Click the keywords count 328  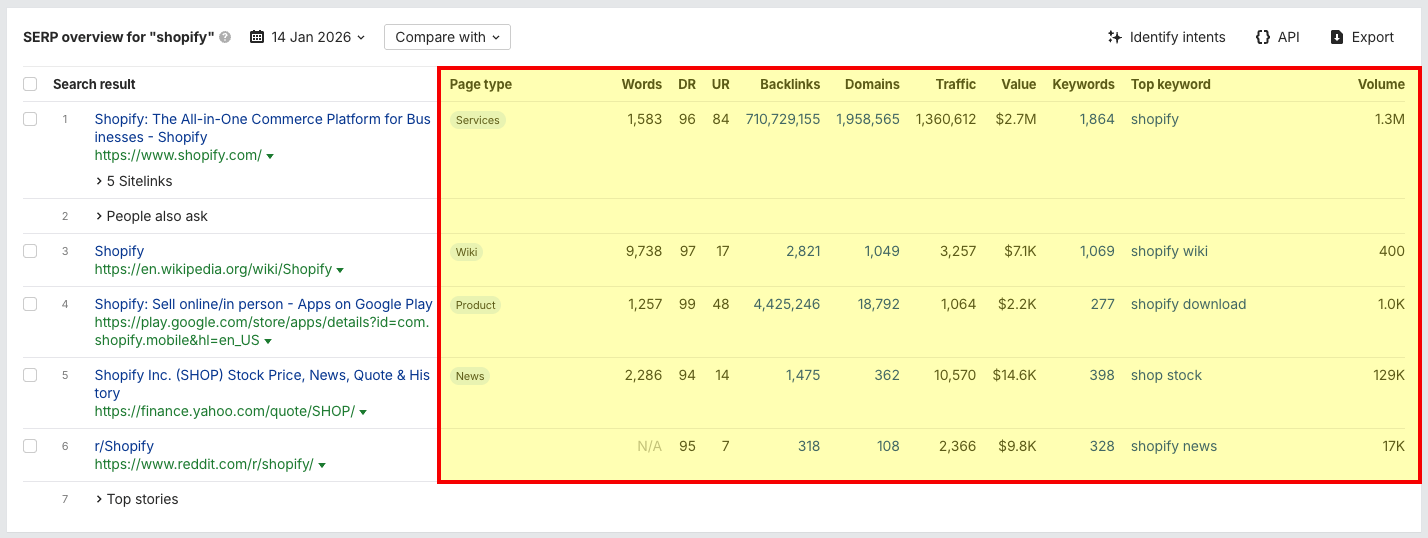tap(1102, 446)
